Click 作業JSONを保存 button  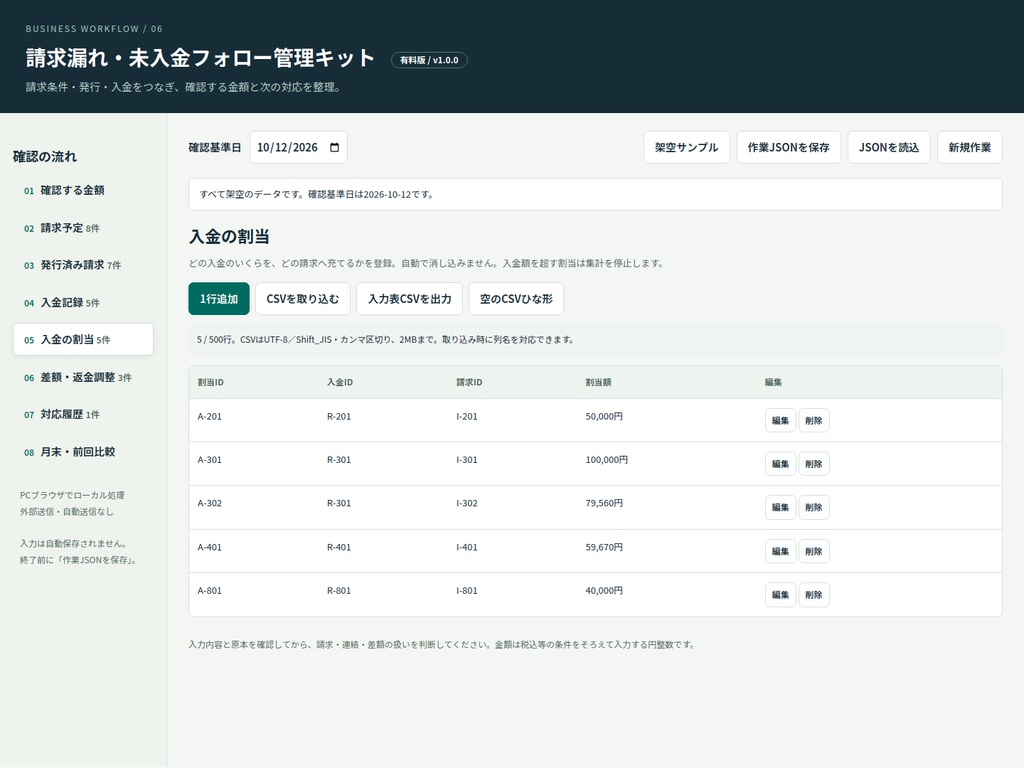pos(788,148)
